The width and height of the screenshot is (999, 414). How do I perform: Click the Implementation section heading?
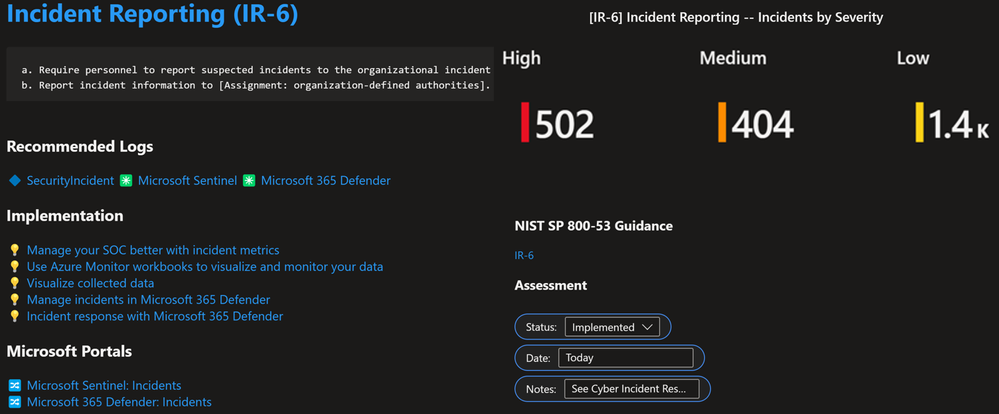(x=64, y=217)
